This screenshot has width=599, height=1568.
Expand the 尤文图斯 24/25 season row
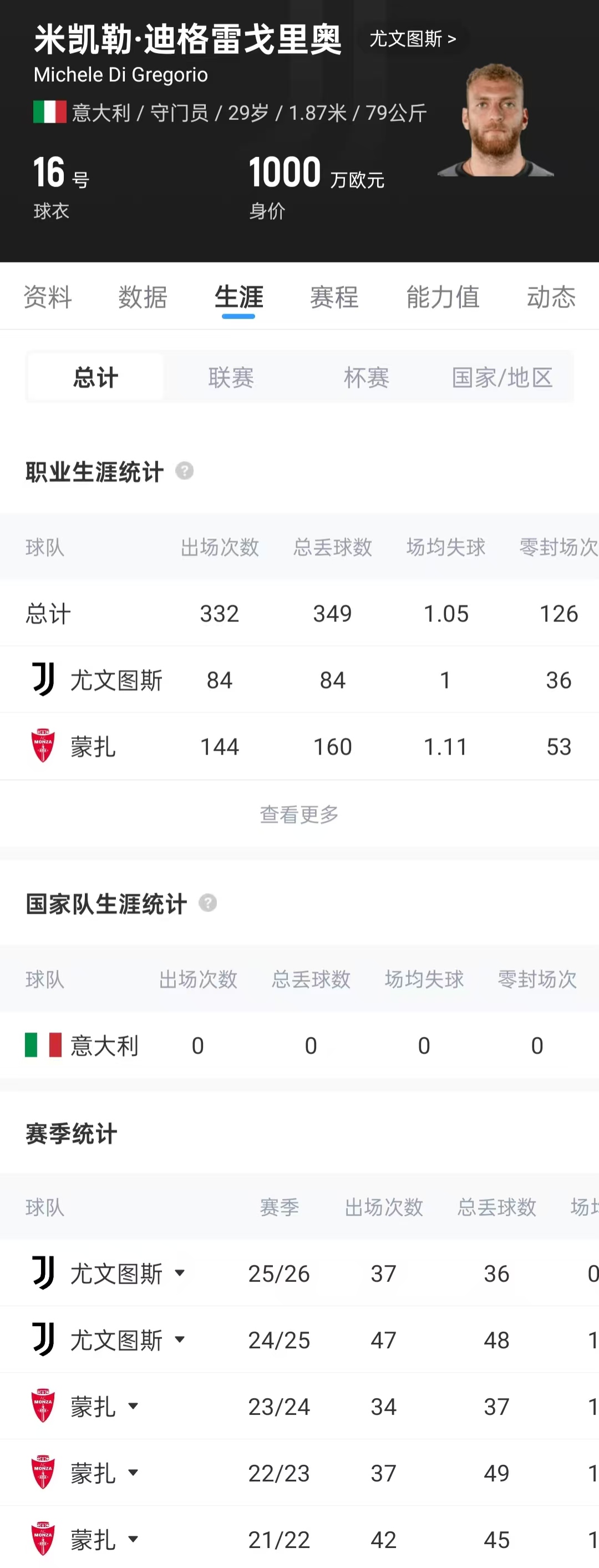coord(180,1339)
